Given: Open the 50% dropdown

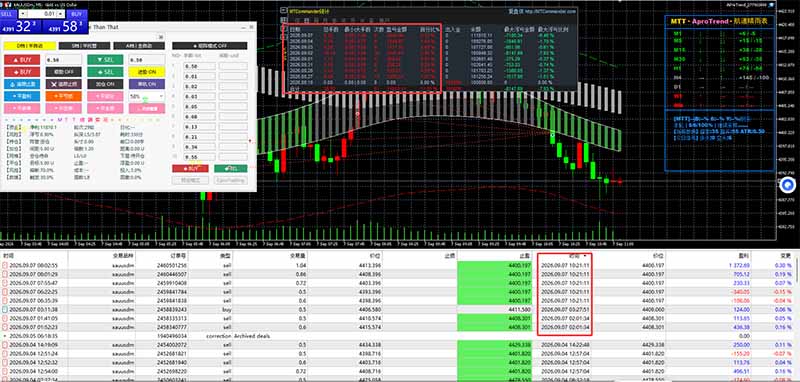Looking at the screenshot, I should point(147,96).
